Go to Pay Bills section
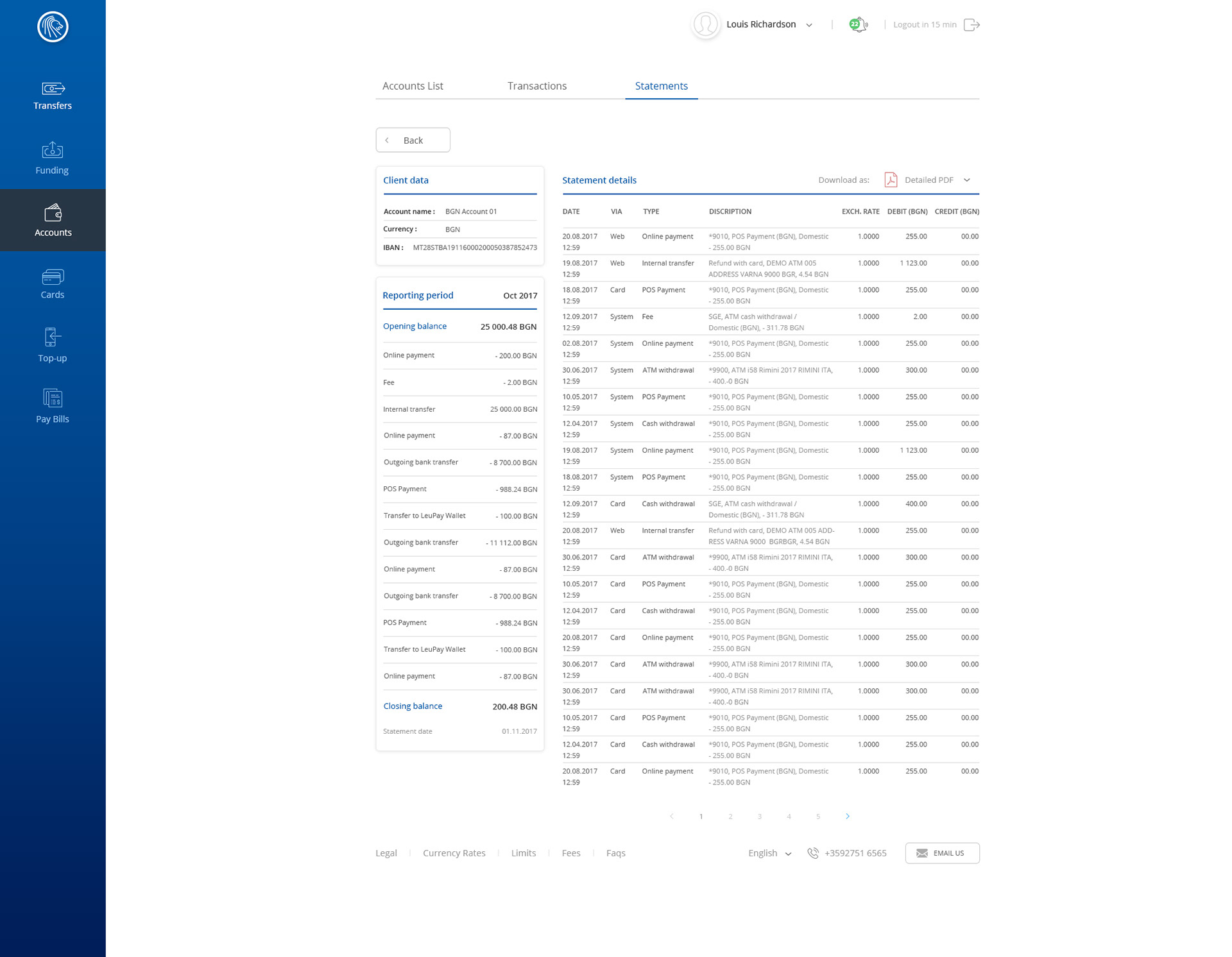Screen dimensions: 1232x957 (52, 399)
